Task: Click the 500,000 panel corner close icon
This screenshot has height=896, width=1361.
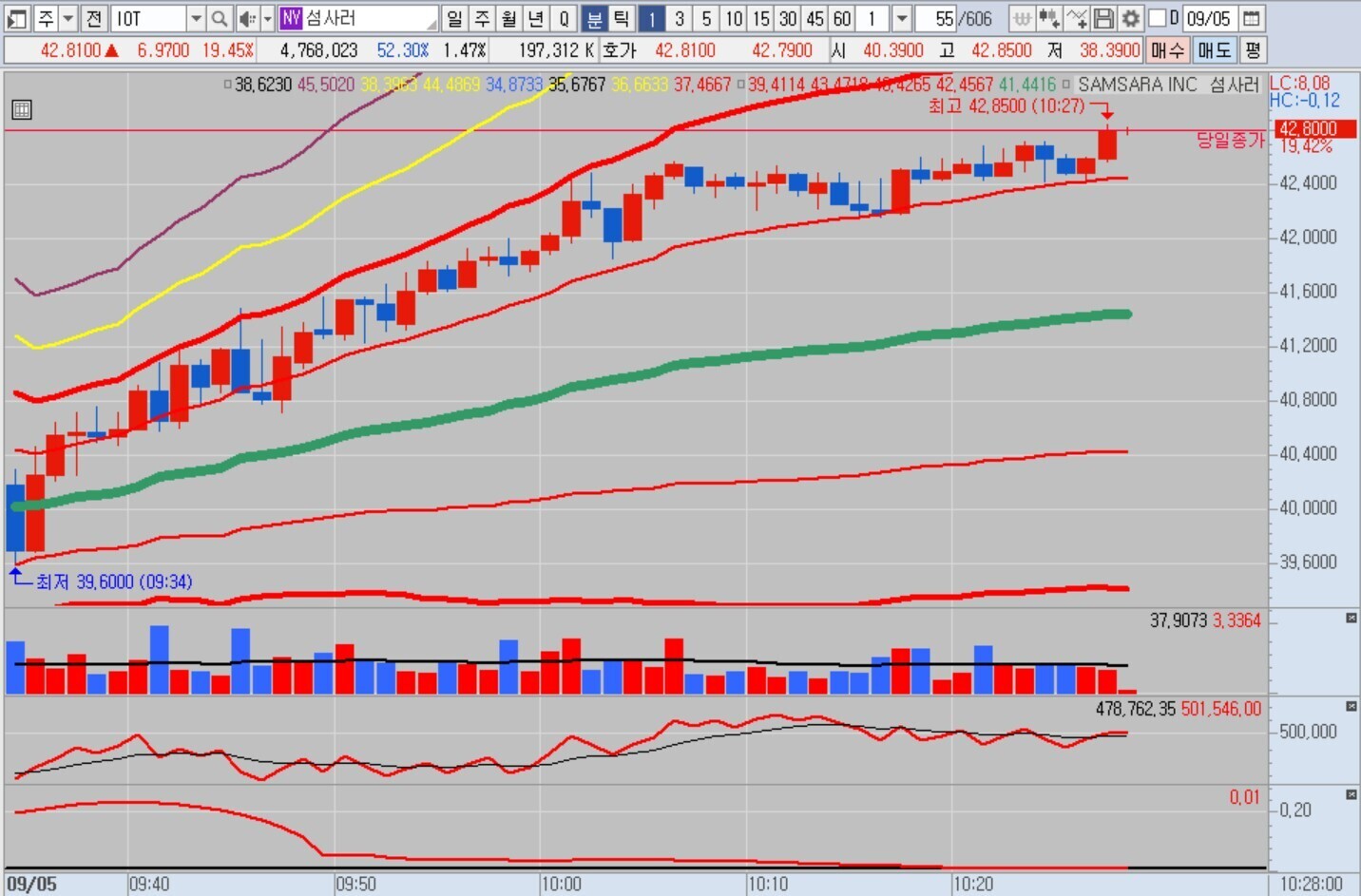Action: (x=1351, y=706)
